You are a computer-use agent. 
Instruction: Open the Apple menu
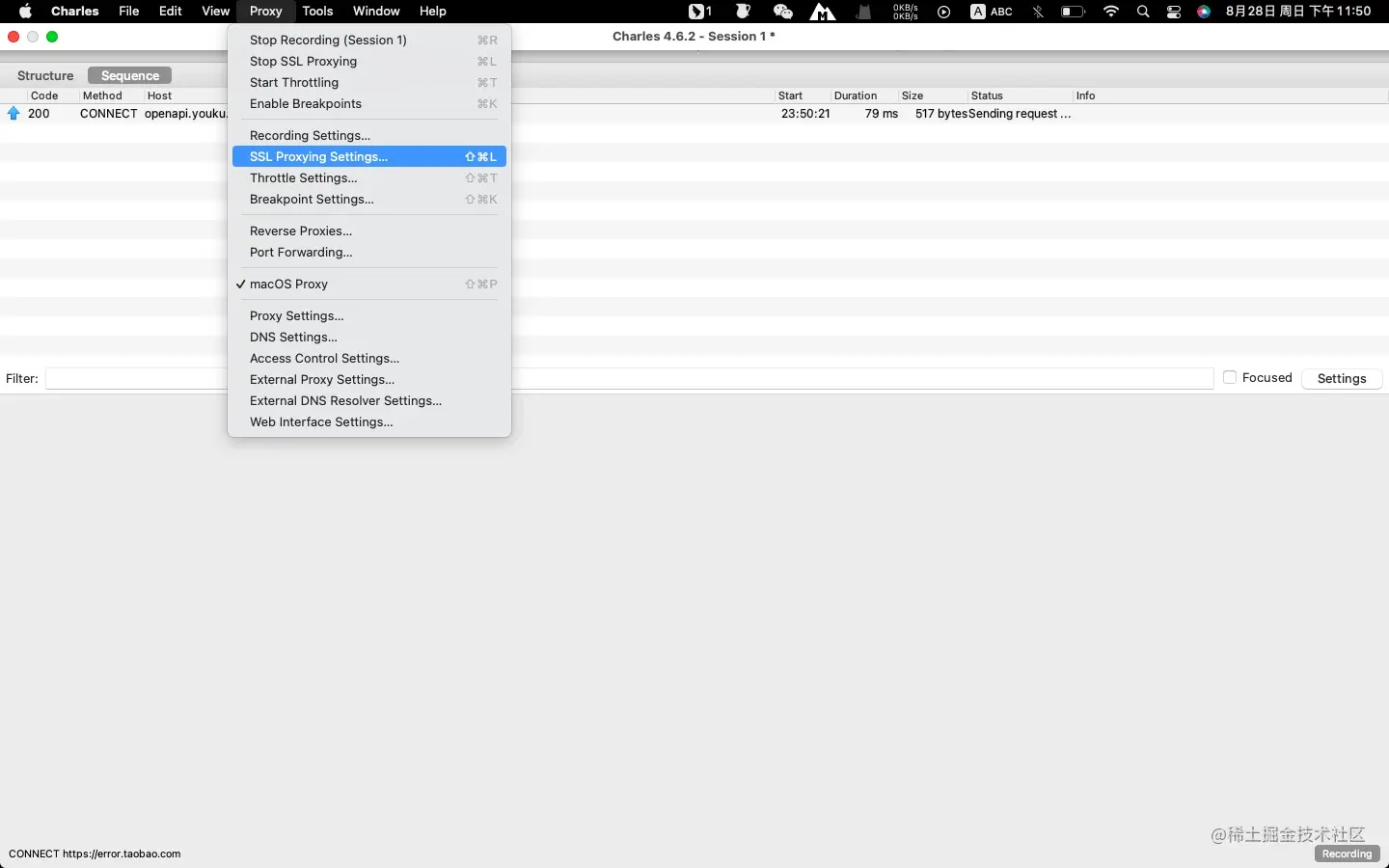click(25, 12)
